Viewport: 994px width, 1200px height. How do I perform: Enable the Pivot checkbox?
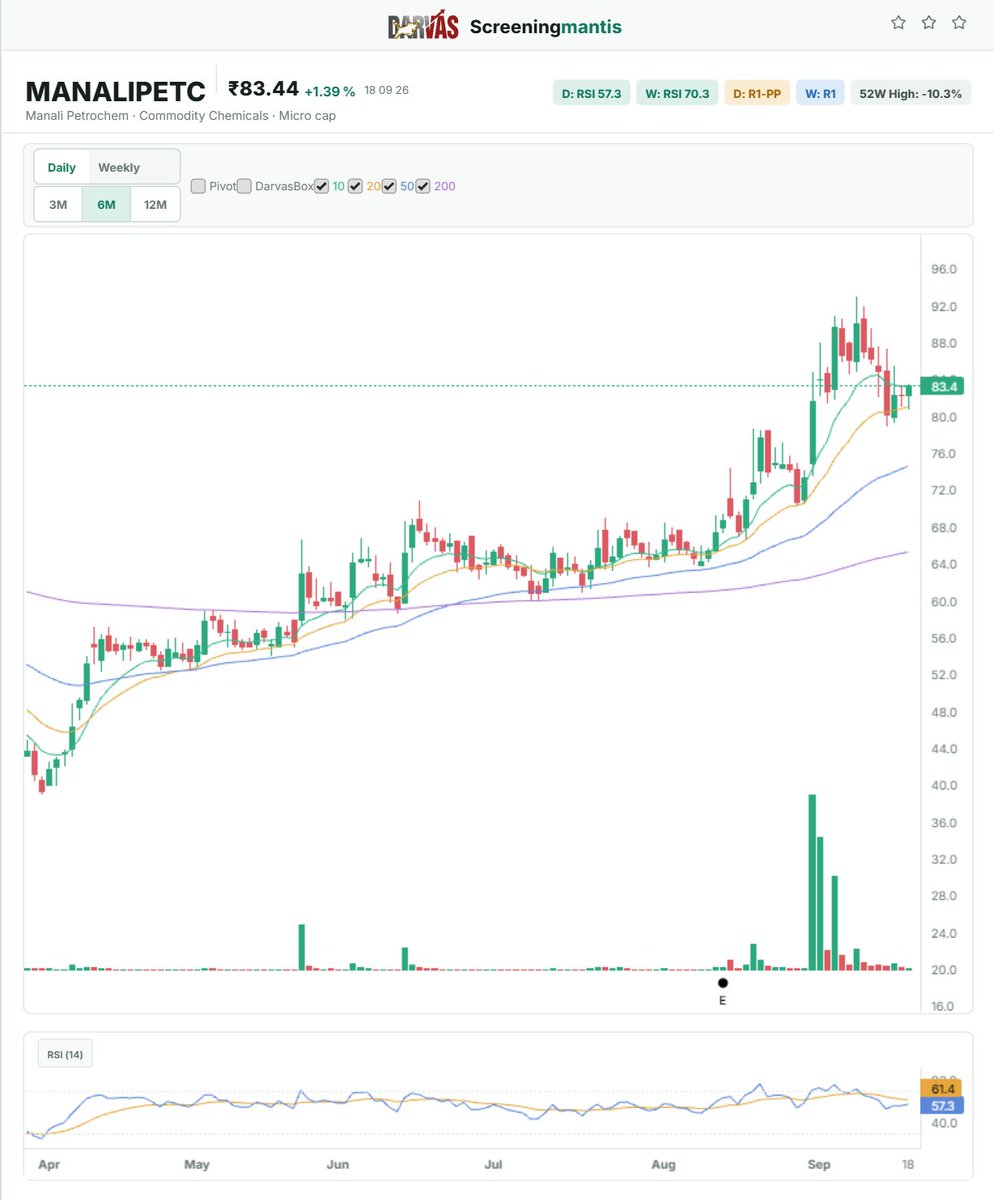(x=198, y=186)
